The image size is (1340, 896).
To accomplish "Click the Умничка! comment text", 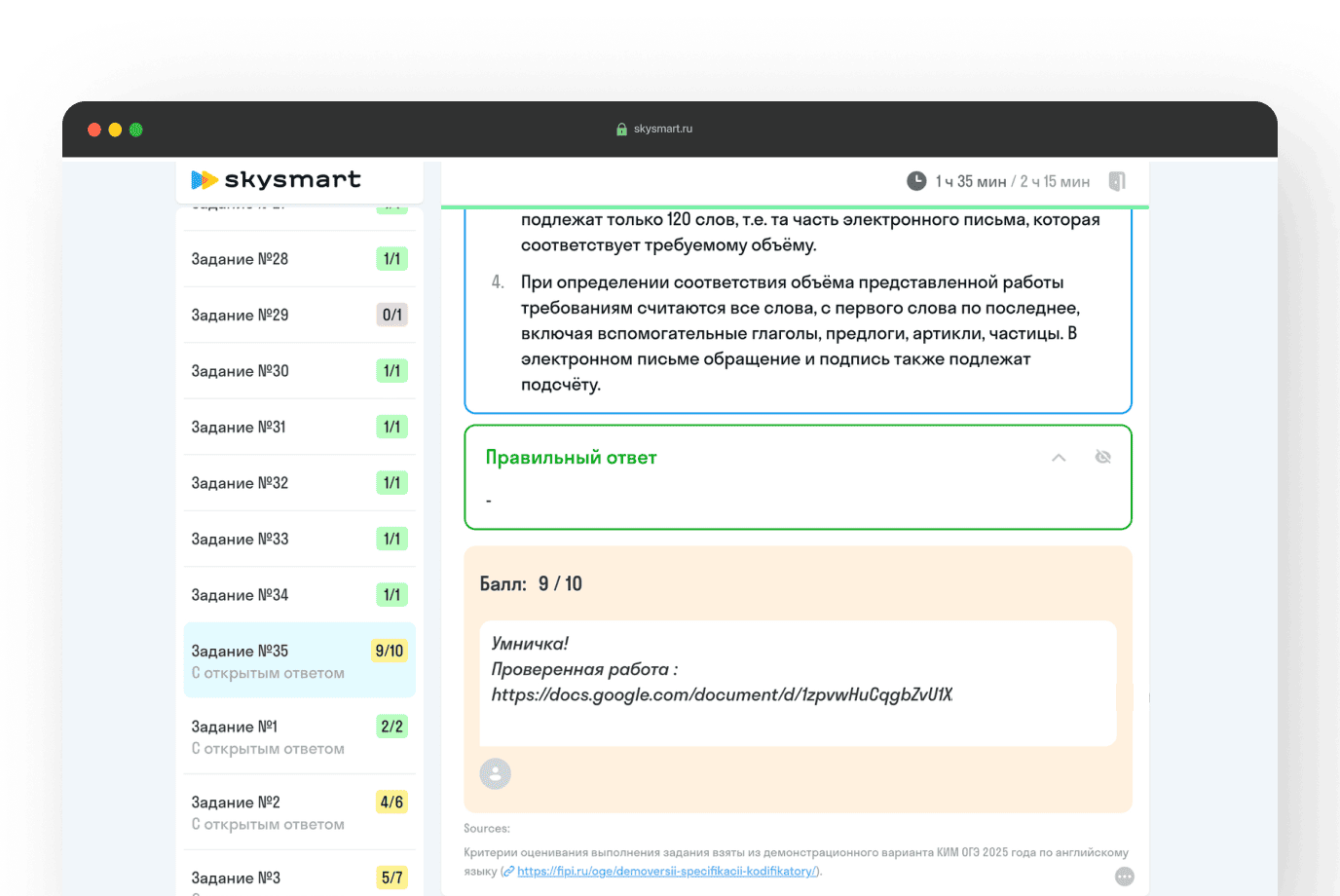I will [x=530, y=644].
